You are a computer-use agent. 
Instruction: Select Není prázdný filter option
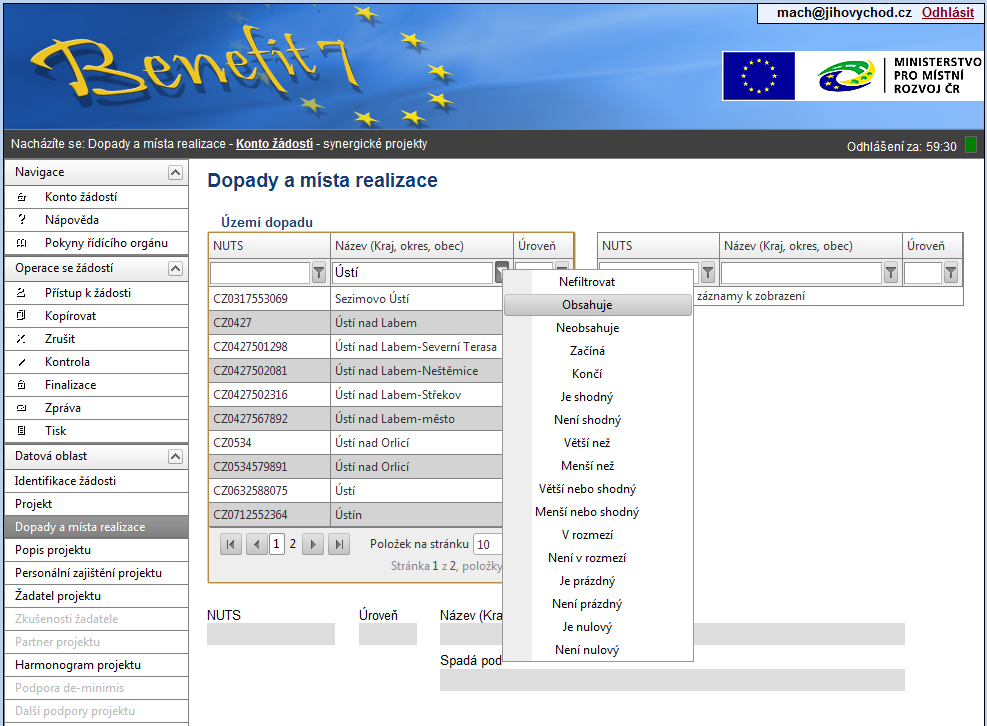click(587, 604)
